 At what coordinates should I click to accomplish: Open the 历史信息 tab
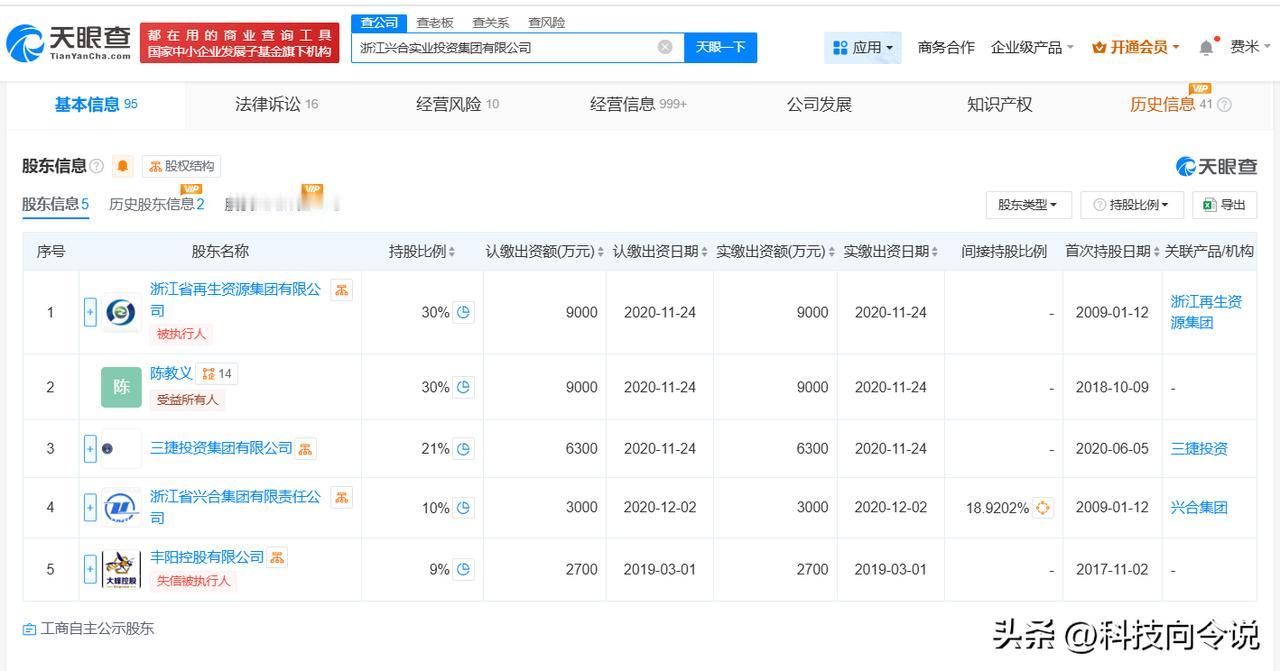pos(1171,104)
